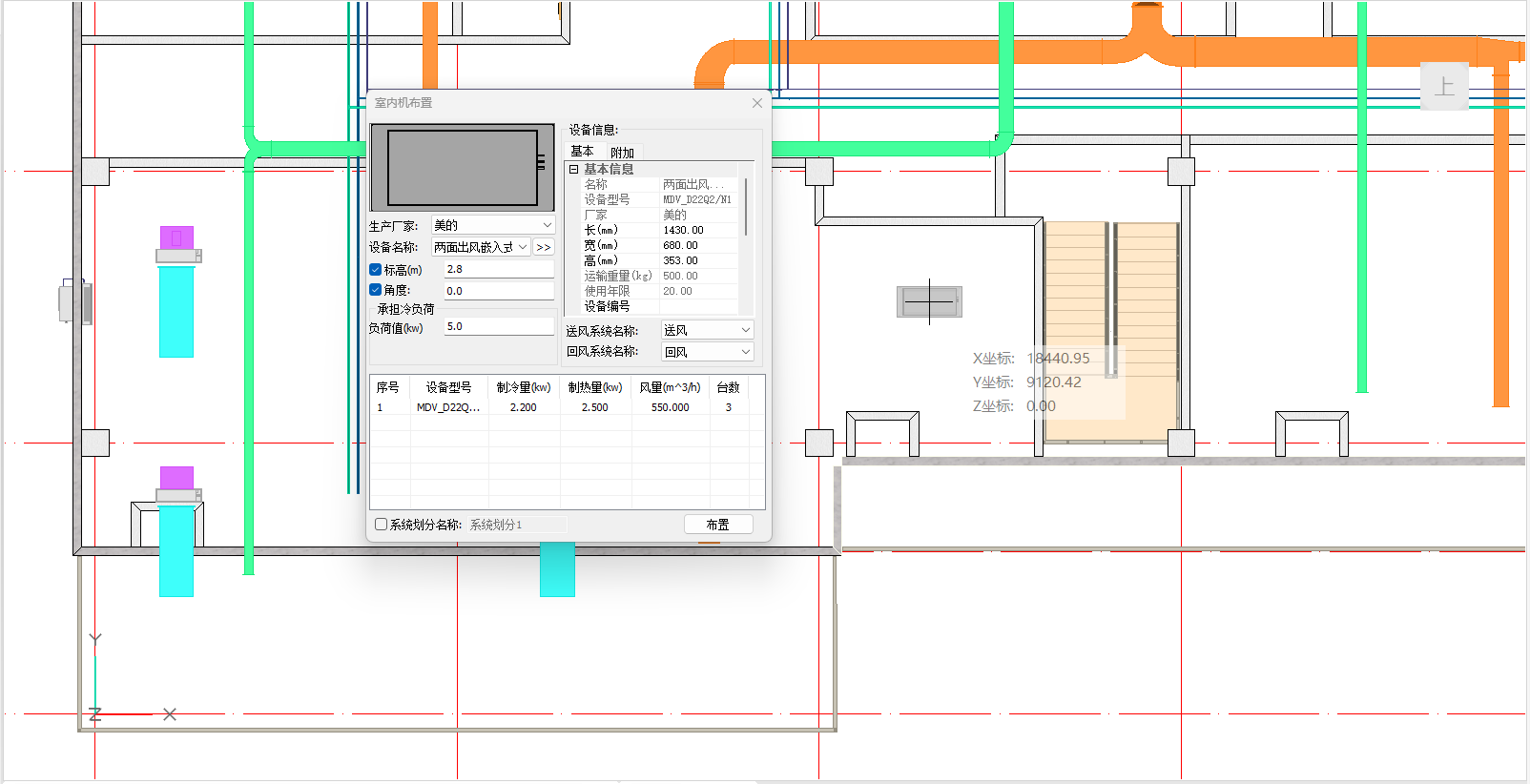
Task: Select the 基本 tab
Action: pyautogui.click(x=582, y=152)
